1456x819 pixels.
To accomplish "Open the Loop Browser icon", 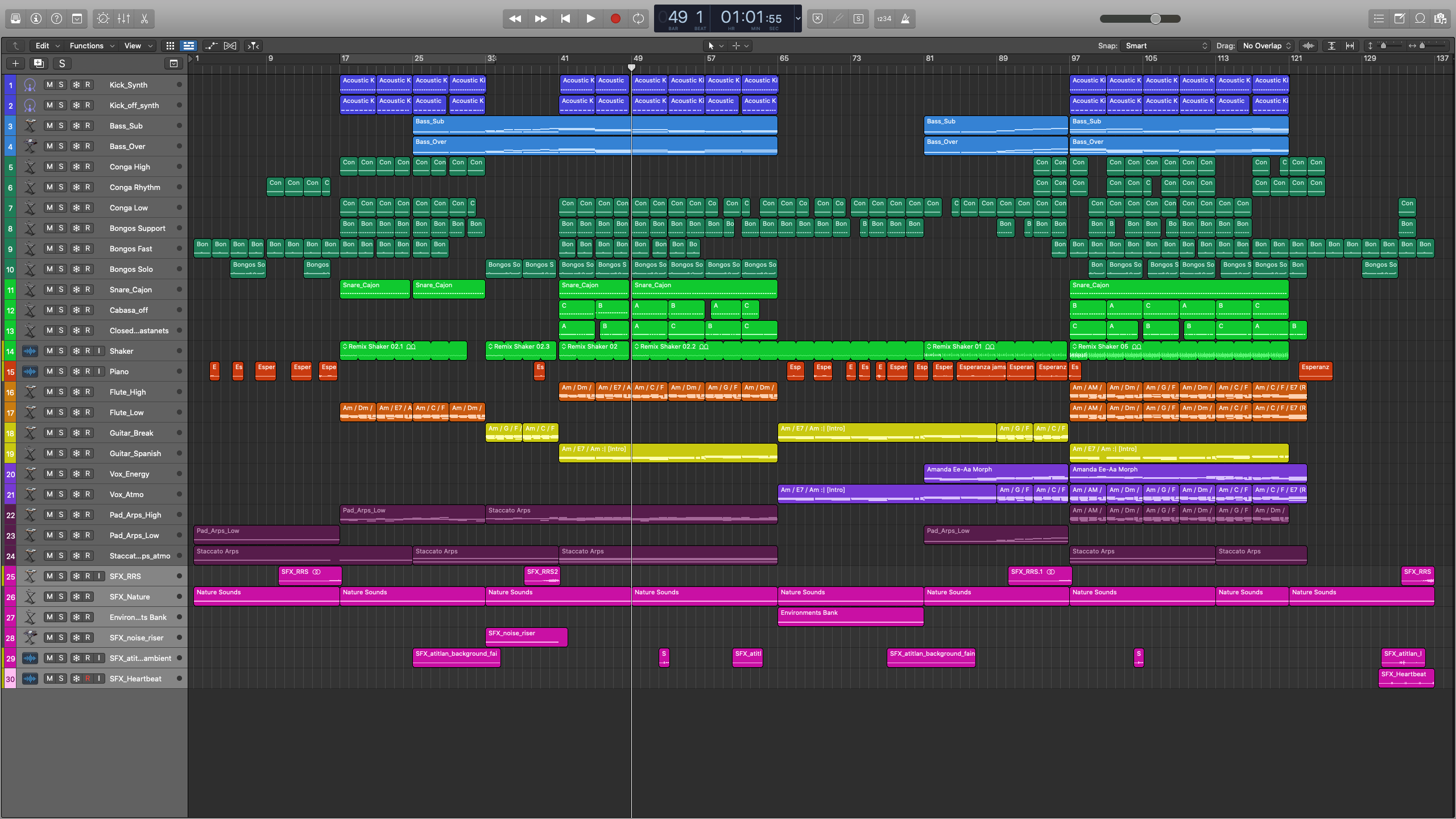I will pyautogui.click(x=1420, y=19).
